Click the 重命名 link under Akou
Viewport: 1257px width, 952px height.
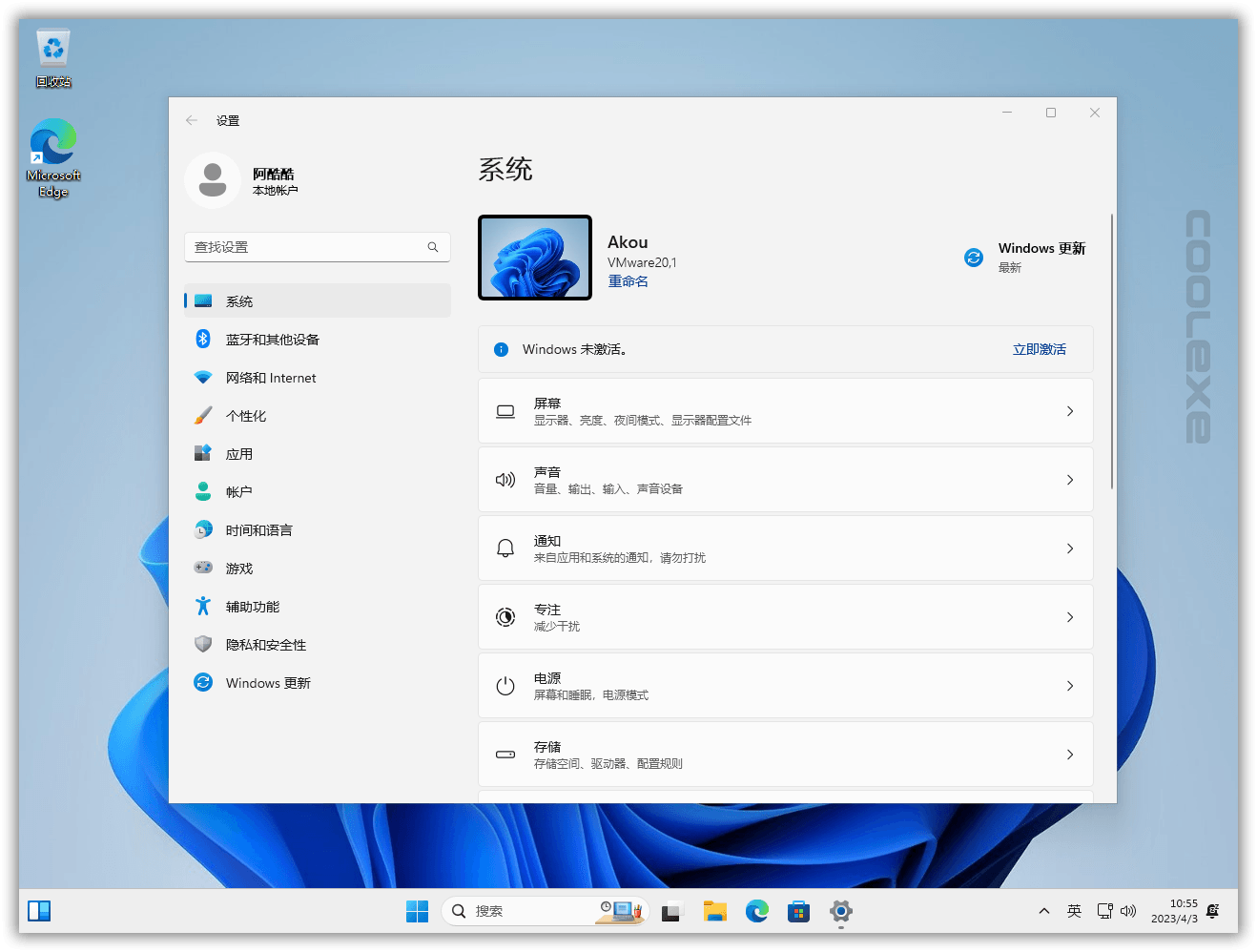pos(628,281)
